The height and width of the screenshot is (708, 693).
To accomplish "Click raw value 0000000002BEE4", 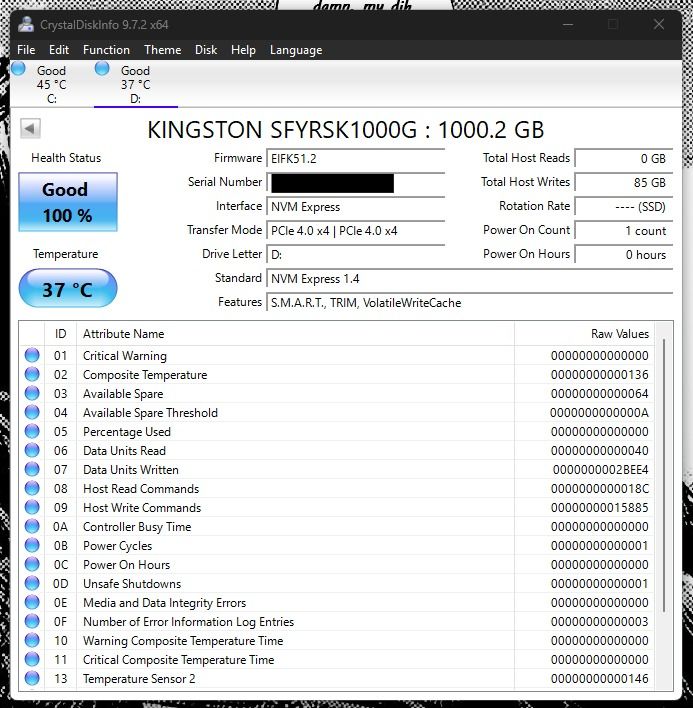I will (x=600, y=470).
